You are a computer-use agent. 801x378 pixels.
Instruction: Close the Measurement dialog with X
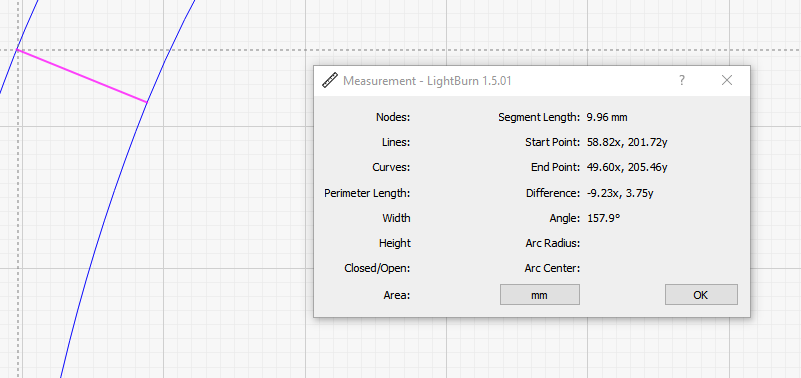click(727, 80)
